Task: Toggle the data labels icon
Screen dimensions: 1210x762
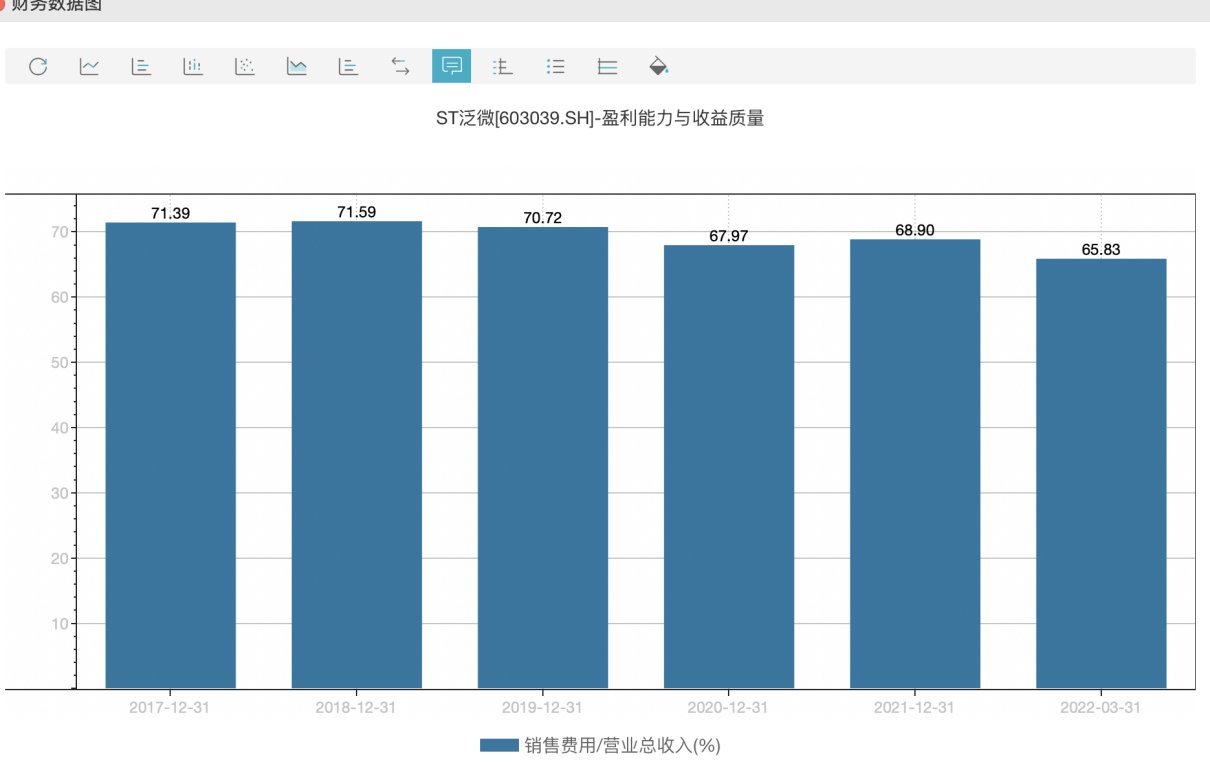Action: pyautogui.click(x=452, y=67)
